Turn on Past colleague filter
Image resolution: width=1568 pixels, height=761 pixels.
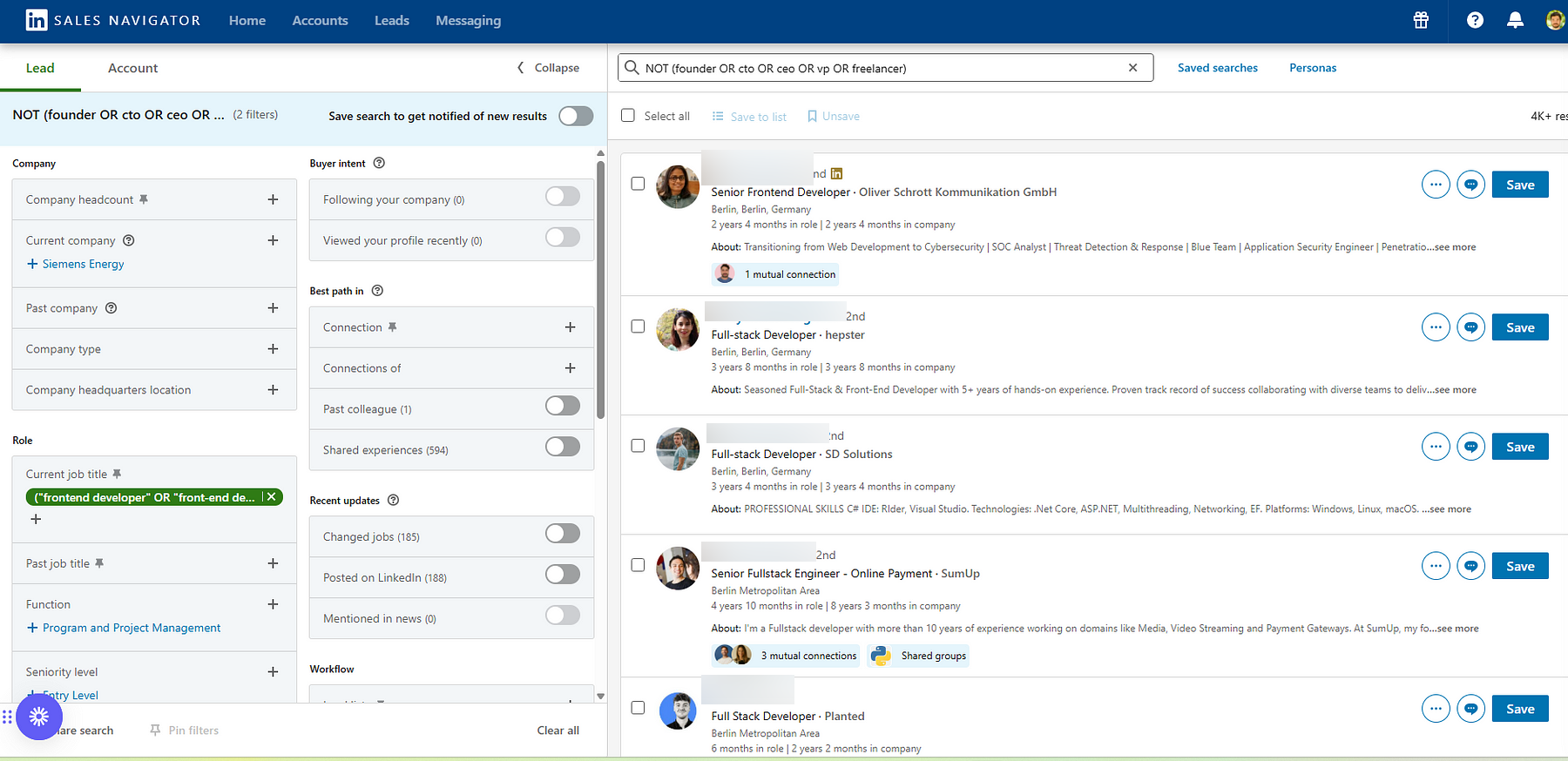pyautogui.click(x=563, y=406)
